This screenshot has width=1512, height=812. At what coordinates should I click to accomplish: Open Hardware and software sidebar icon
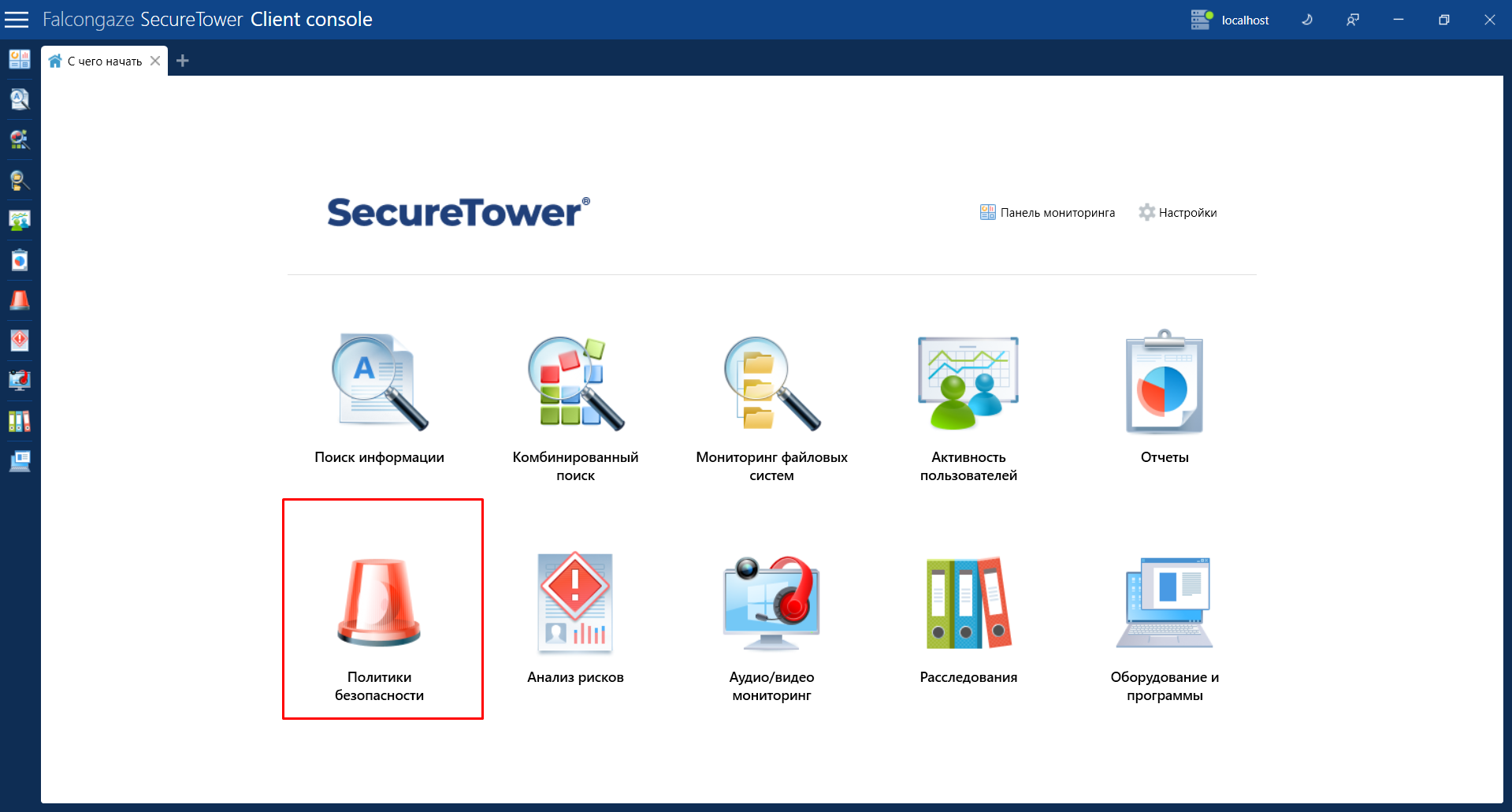tap(20, 461)
